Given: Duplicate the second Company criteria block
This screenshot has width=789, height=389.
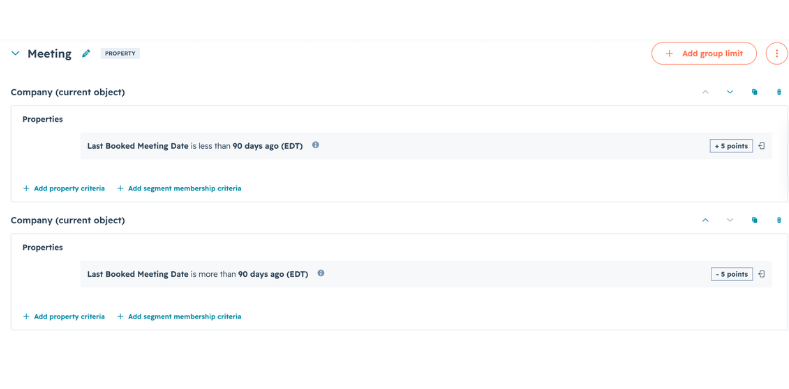Looking at the screenshot, I should [x=754, y=220].
